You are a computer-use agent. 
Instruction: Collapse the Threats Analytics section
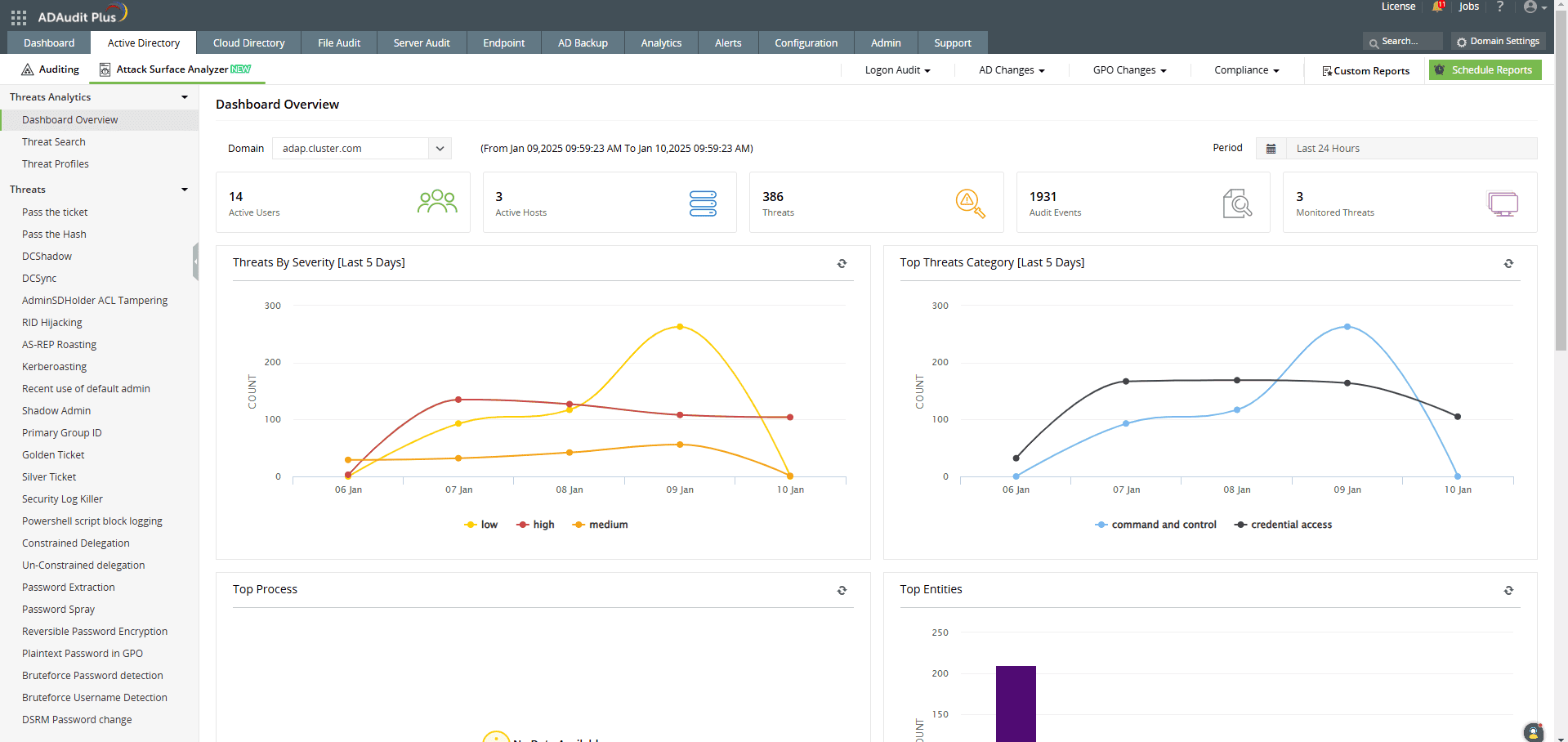pos(184,97)
